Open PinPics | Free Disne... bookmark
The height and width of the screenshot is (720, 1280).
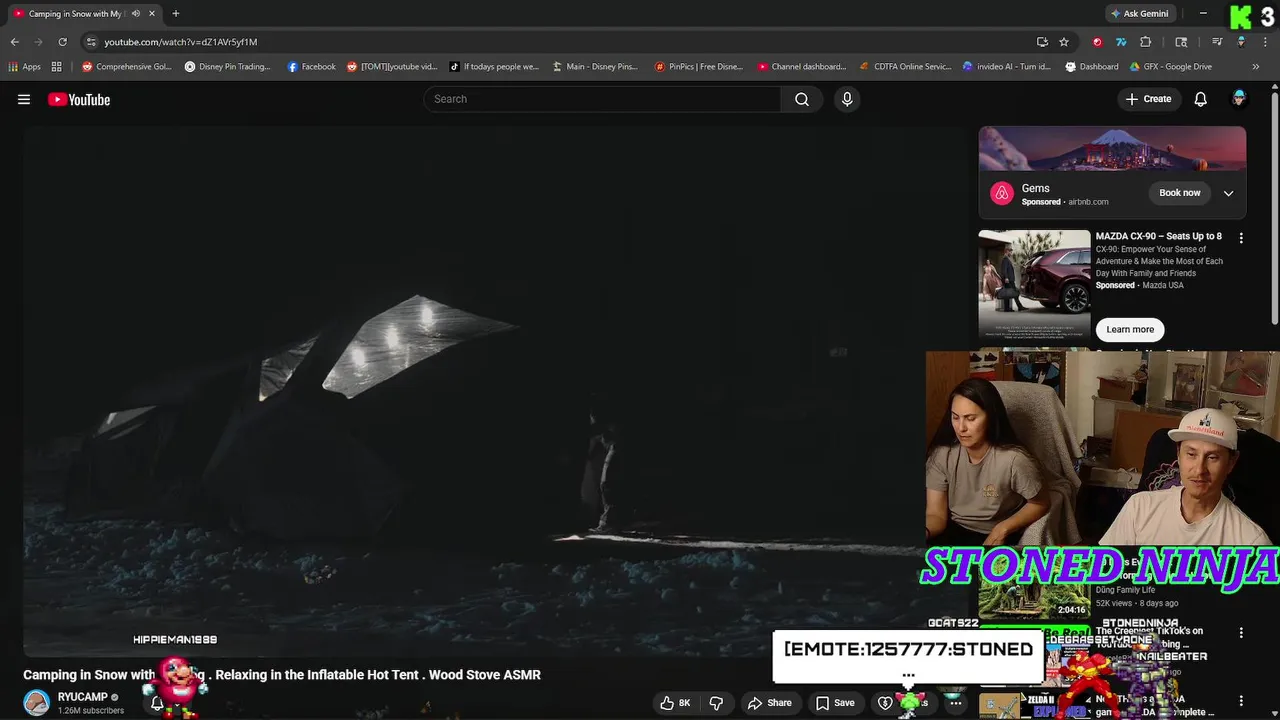pos(698,67)
